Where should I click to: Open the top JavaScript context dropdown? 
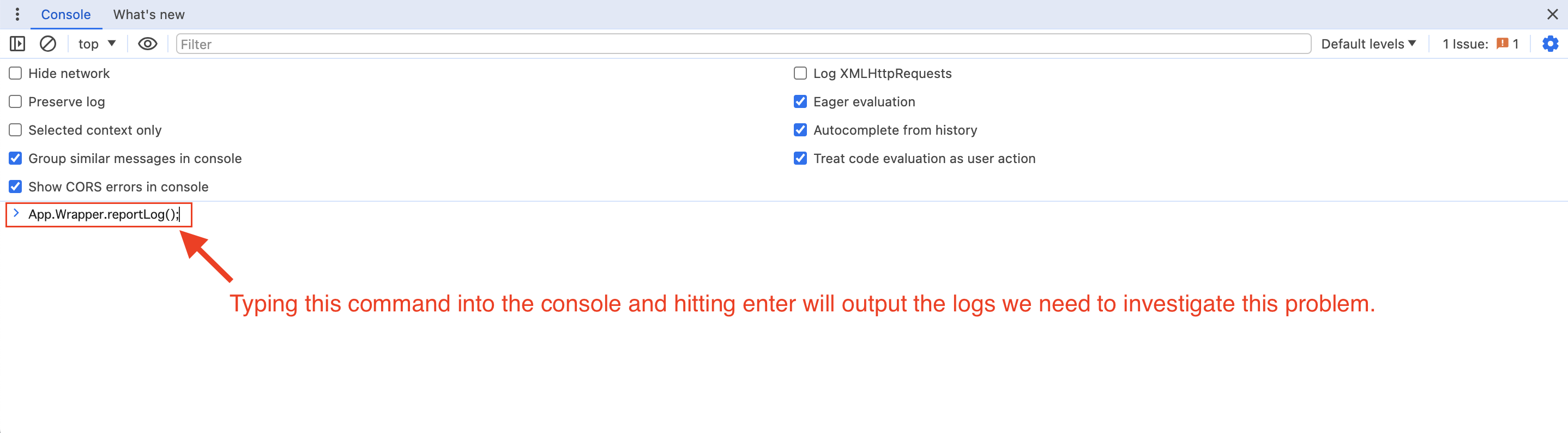(97, 44)
